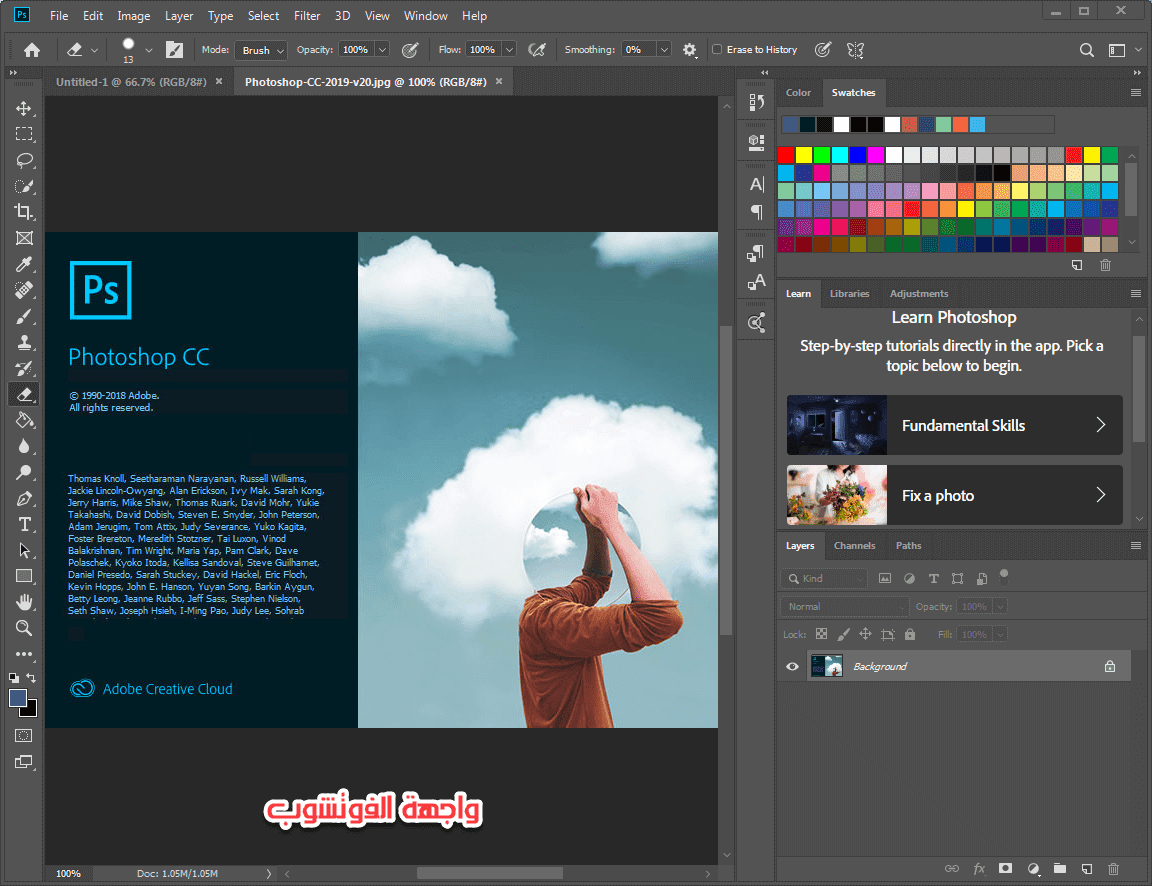The height and width of the screenshot is (886, 1152).
Task: Open the layer blending mode Normal dropdown
Action: (x=844, y=606)
